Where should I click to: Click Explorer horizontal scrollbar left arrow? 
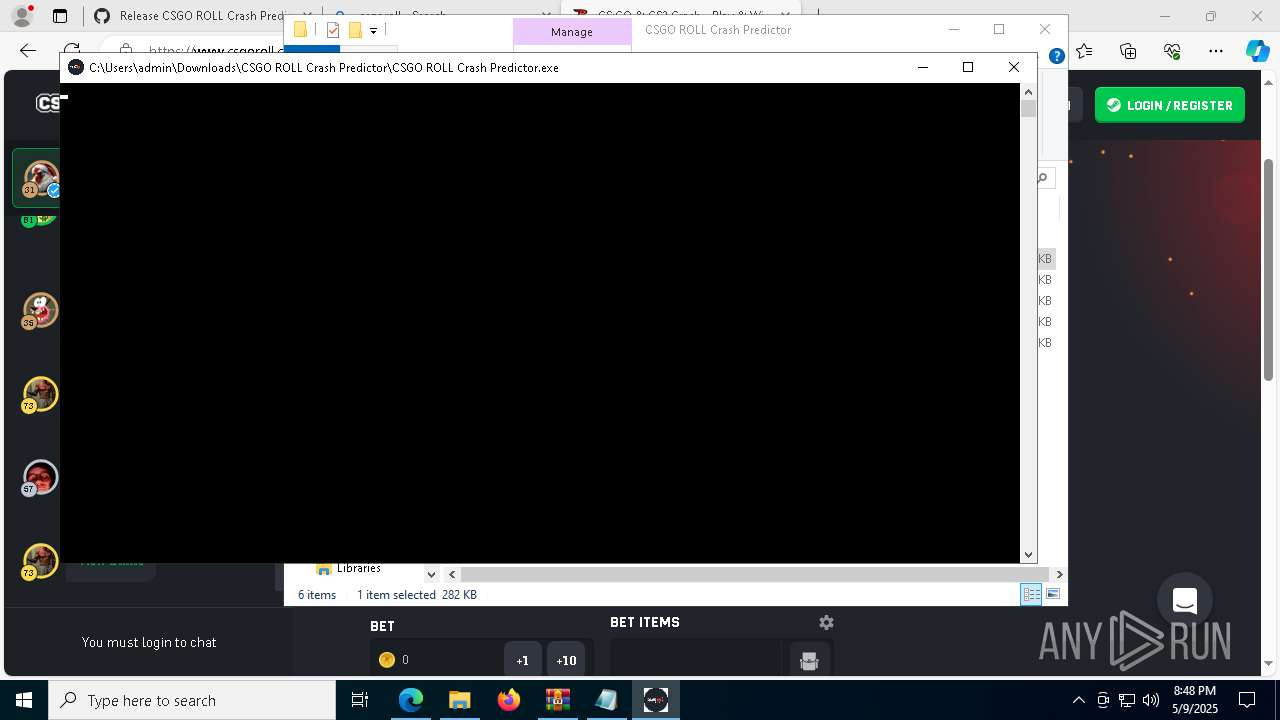(x=452, y=574)
